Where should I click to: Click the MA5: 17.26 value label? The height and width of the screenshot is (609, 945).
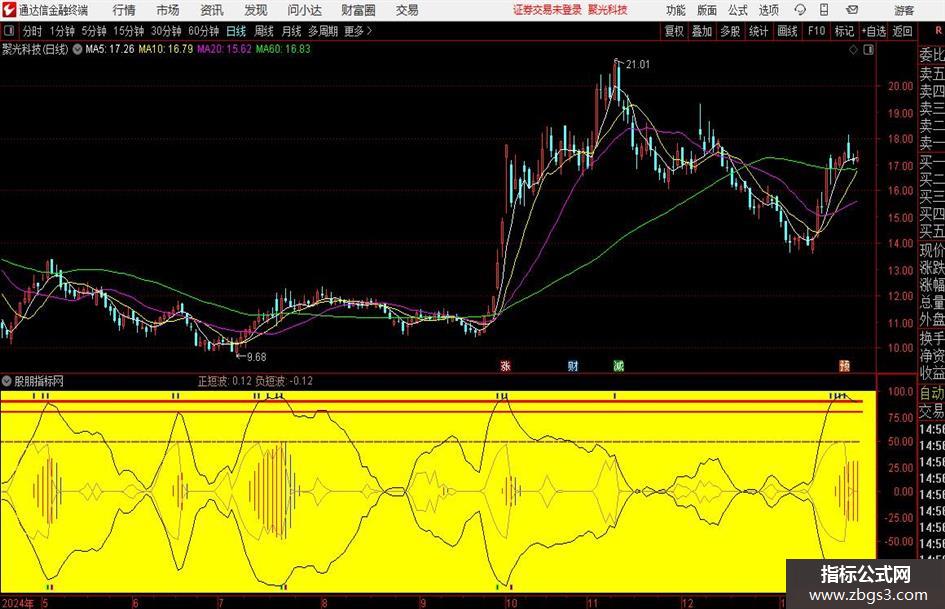(x=110, y=49)
